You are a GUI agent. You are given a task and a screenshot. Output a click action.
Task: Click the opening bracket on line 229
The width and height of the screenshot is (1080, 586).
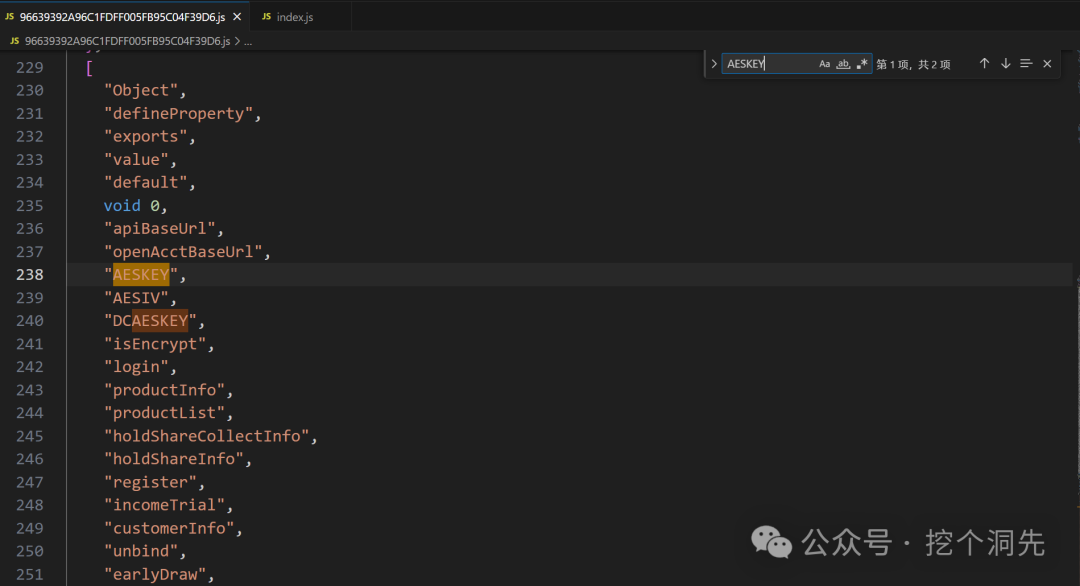pos(90,67)
